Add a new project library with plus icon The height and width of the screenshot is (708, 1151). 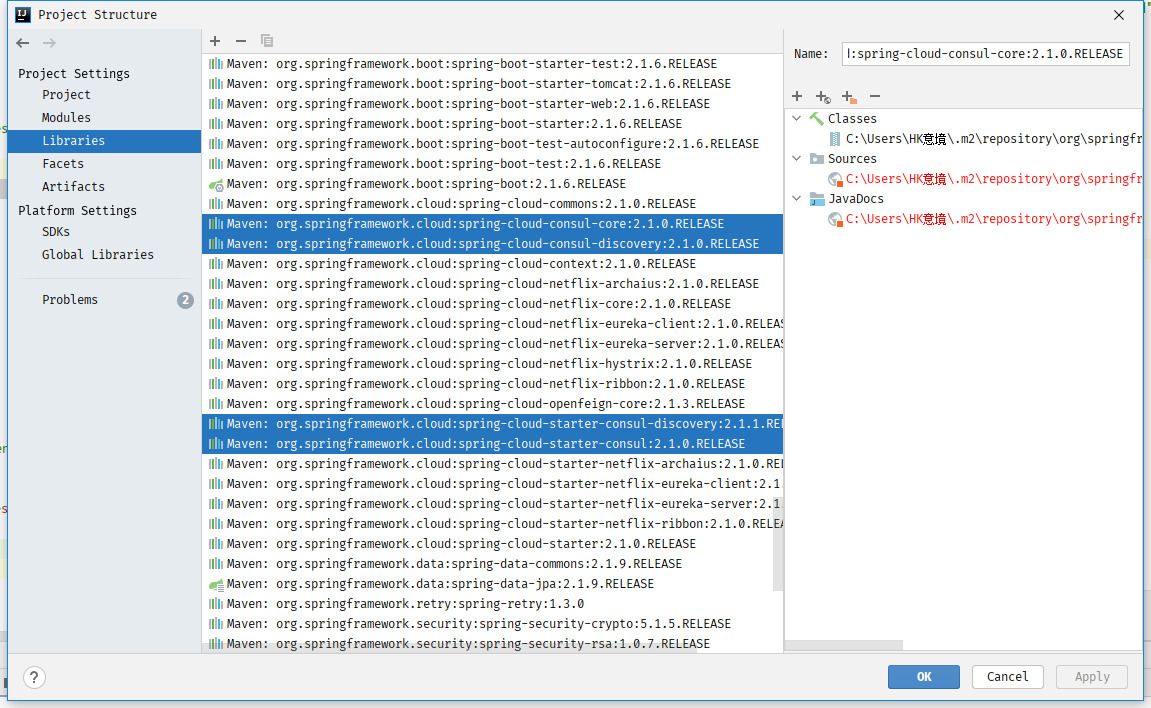215,41
